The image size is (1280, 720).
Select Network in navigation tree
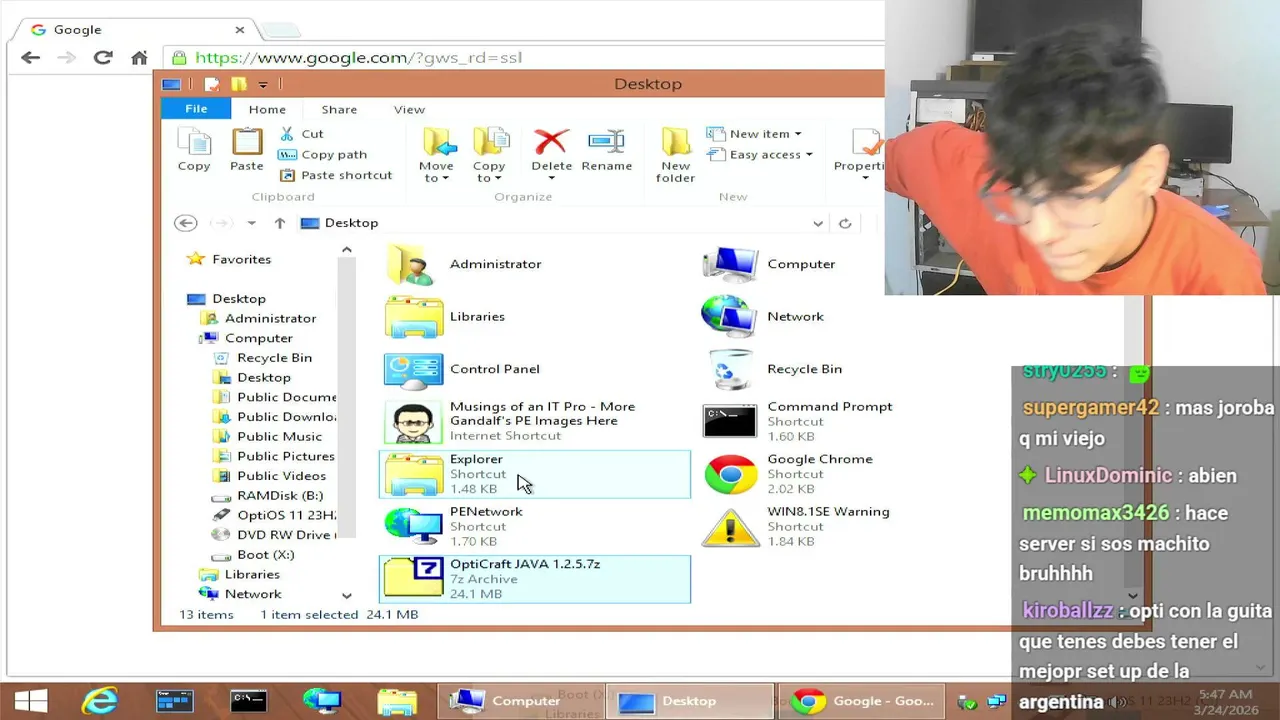point(253,593)
